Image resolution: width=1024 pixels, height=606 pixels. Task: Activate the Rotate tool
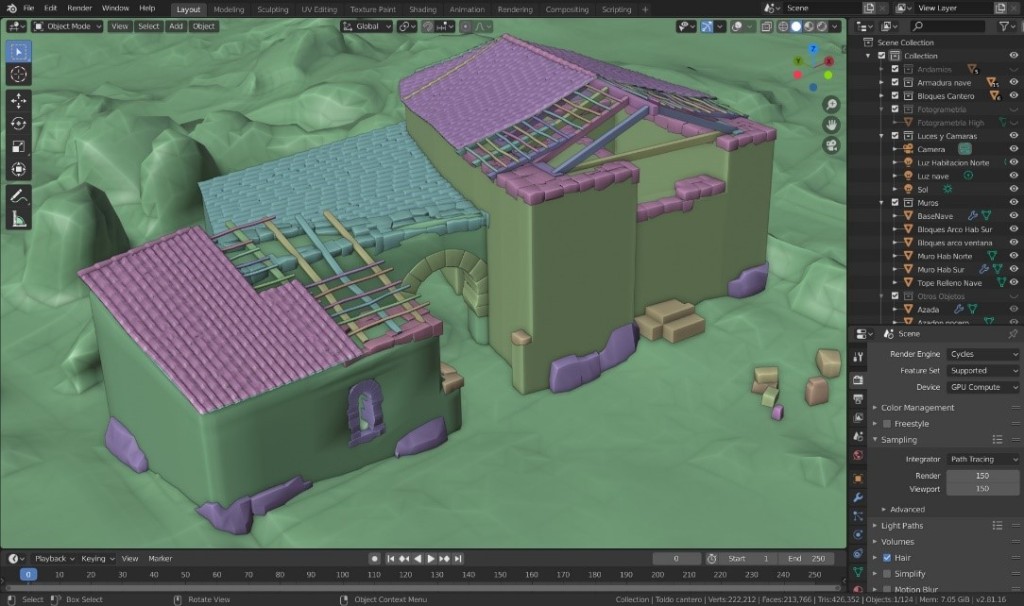tap(19, 123)
